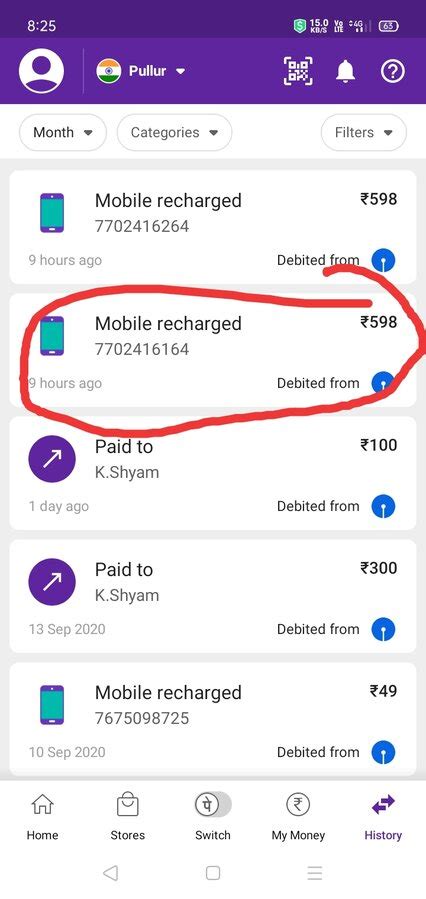Image resolution: width=426 pixels, height=899 pixels.
Task: Open the help question mark icon
Action: 393,71
